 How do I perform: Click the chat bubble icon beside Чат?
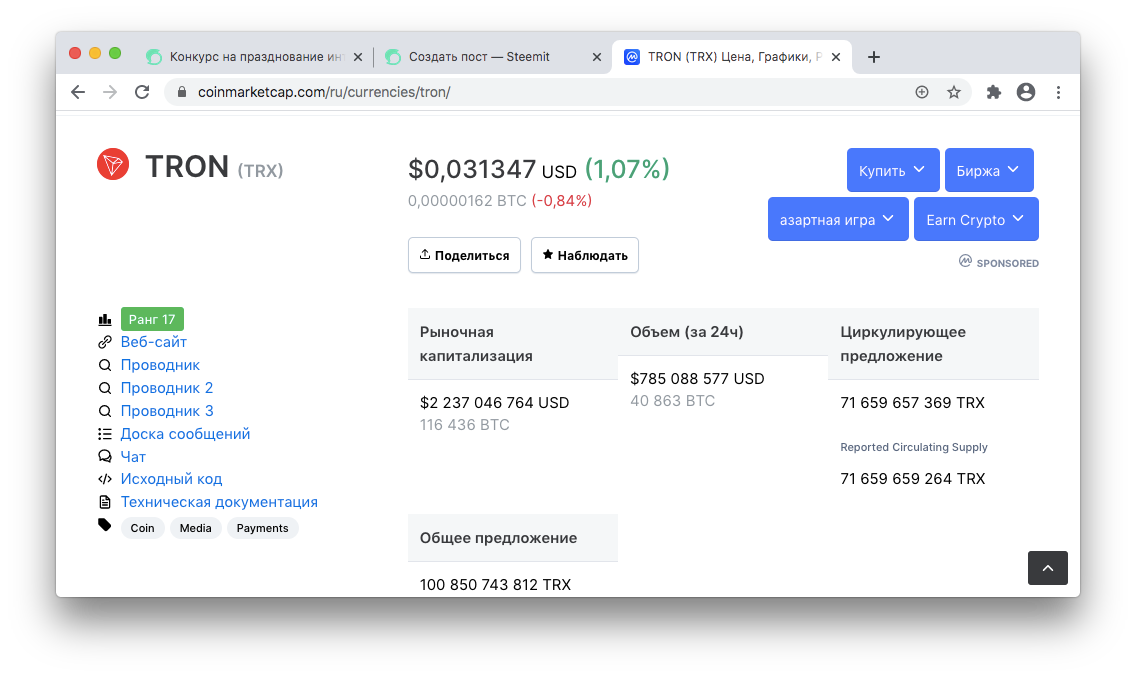point(105,457)
